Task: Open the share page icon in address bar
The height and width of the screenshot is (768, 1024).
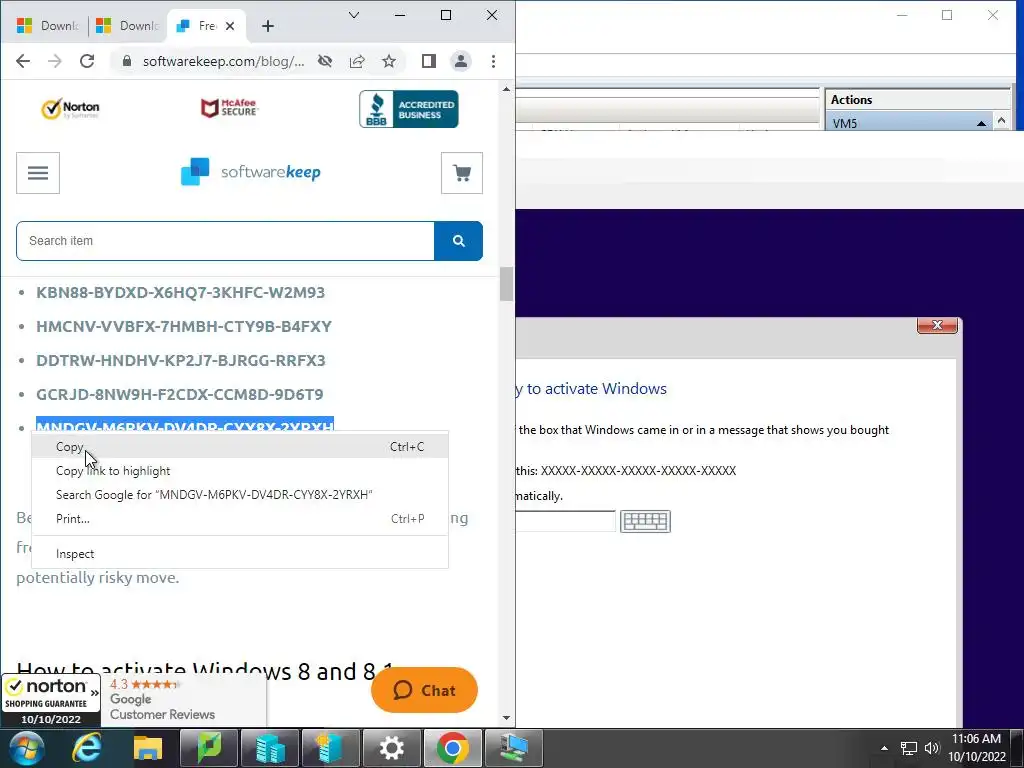Action: click(357, 61)
